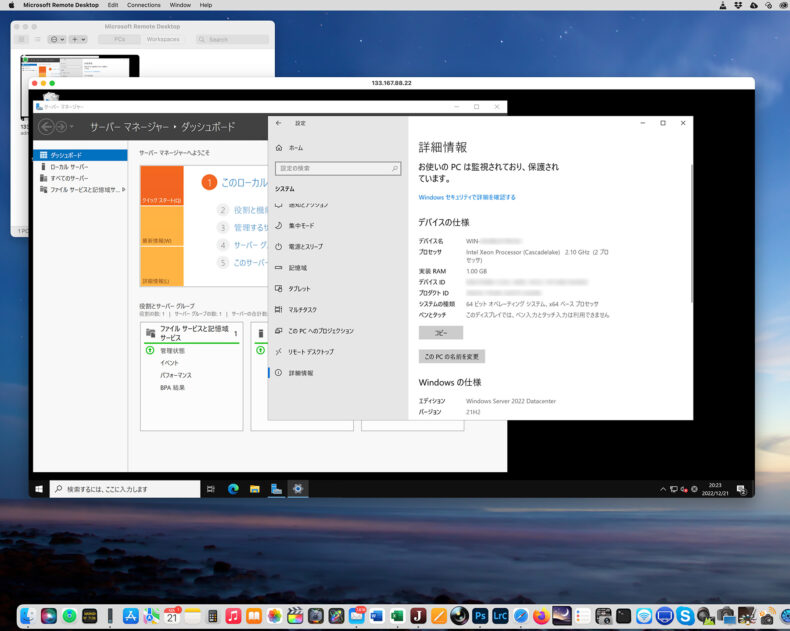The image size is (790, 631).
Task: Go back with the Settings back arrow
Action: 278,123
